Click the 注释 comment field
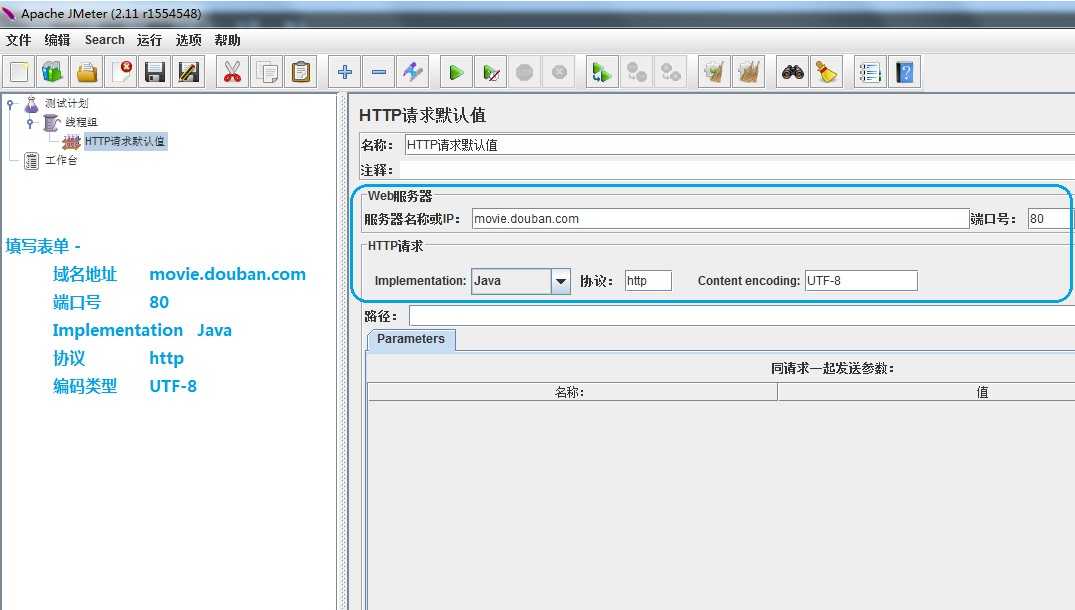The image size is (1075, 610). 737,170
